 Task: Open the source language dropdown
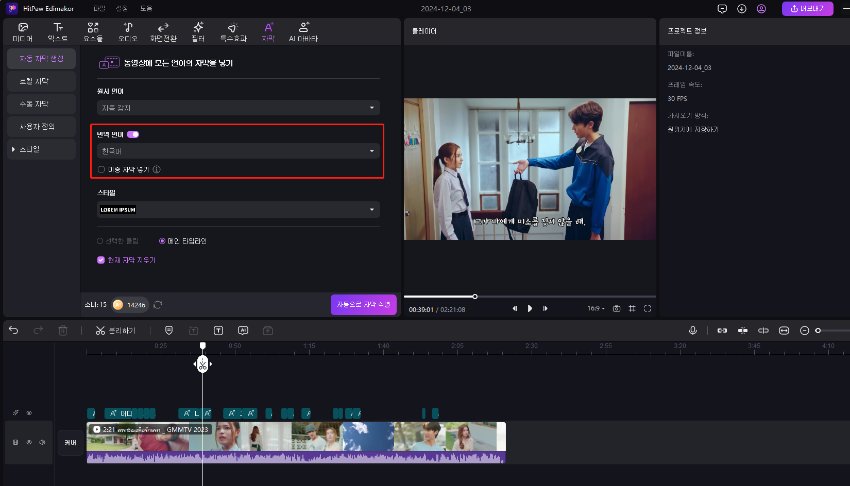click(x=238, y=107)
